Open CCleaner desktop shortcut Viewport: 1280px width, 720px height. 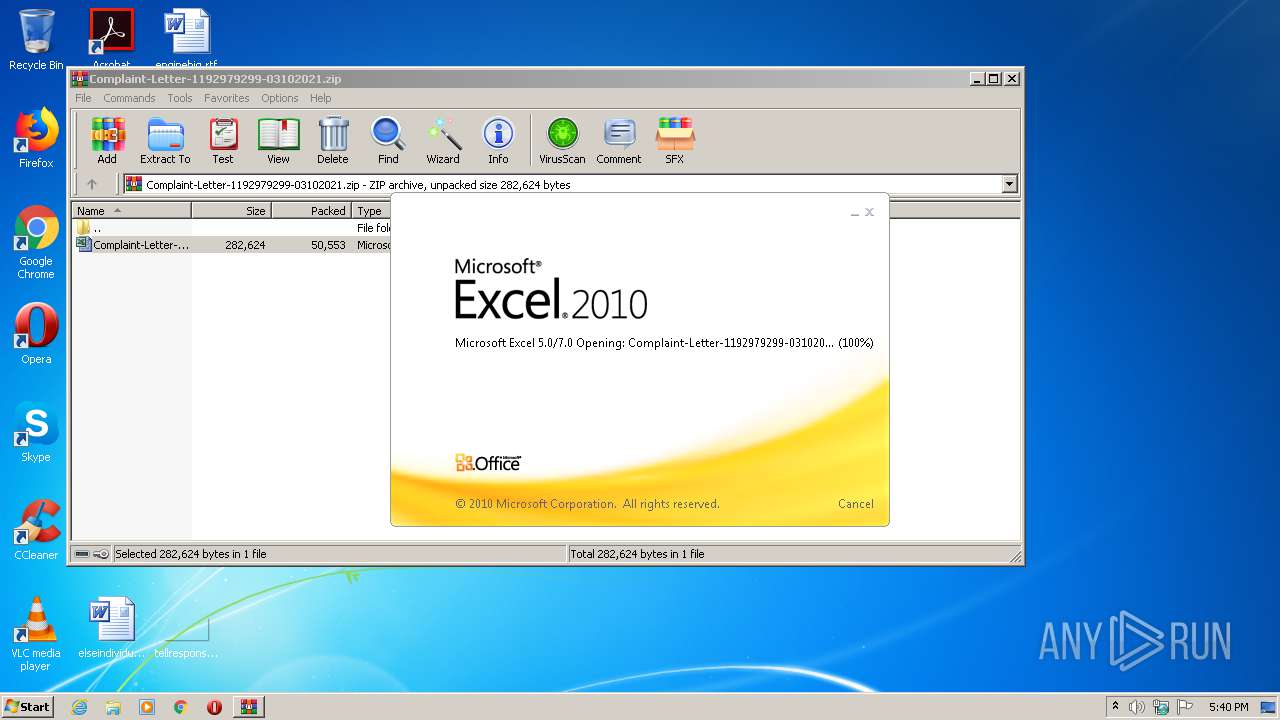pyautogui.click(x=36, y=530)
